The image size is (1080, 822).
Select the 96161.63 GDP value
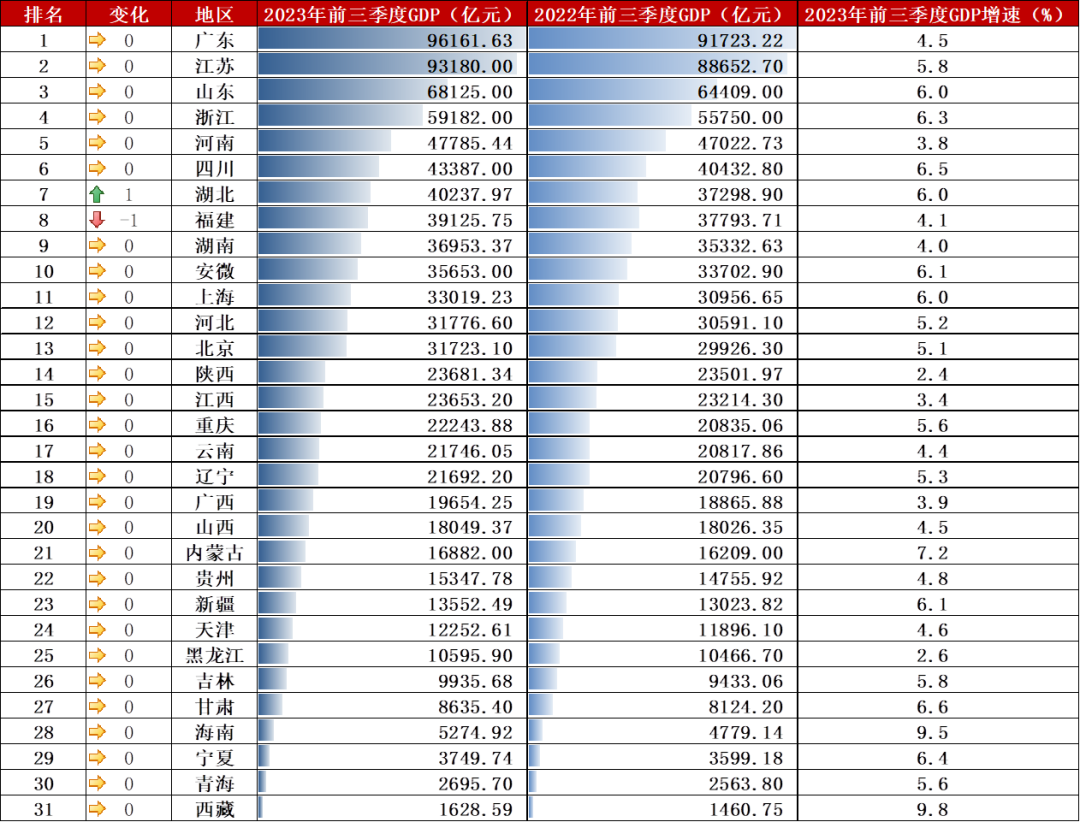470,41
